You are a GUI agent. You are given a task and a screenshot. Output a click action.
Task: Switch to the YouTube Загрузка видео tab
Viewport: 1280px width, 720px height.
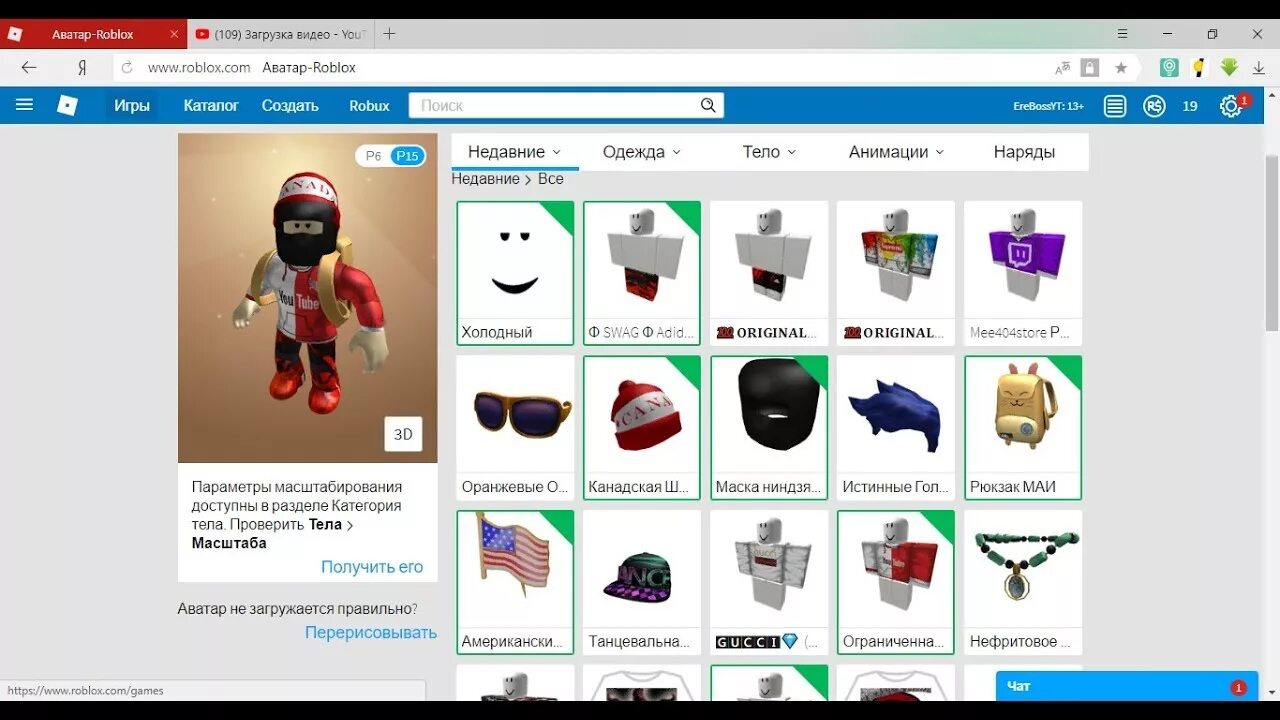[280, 34]
